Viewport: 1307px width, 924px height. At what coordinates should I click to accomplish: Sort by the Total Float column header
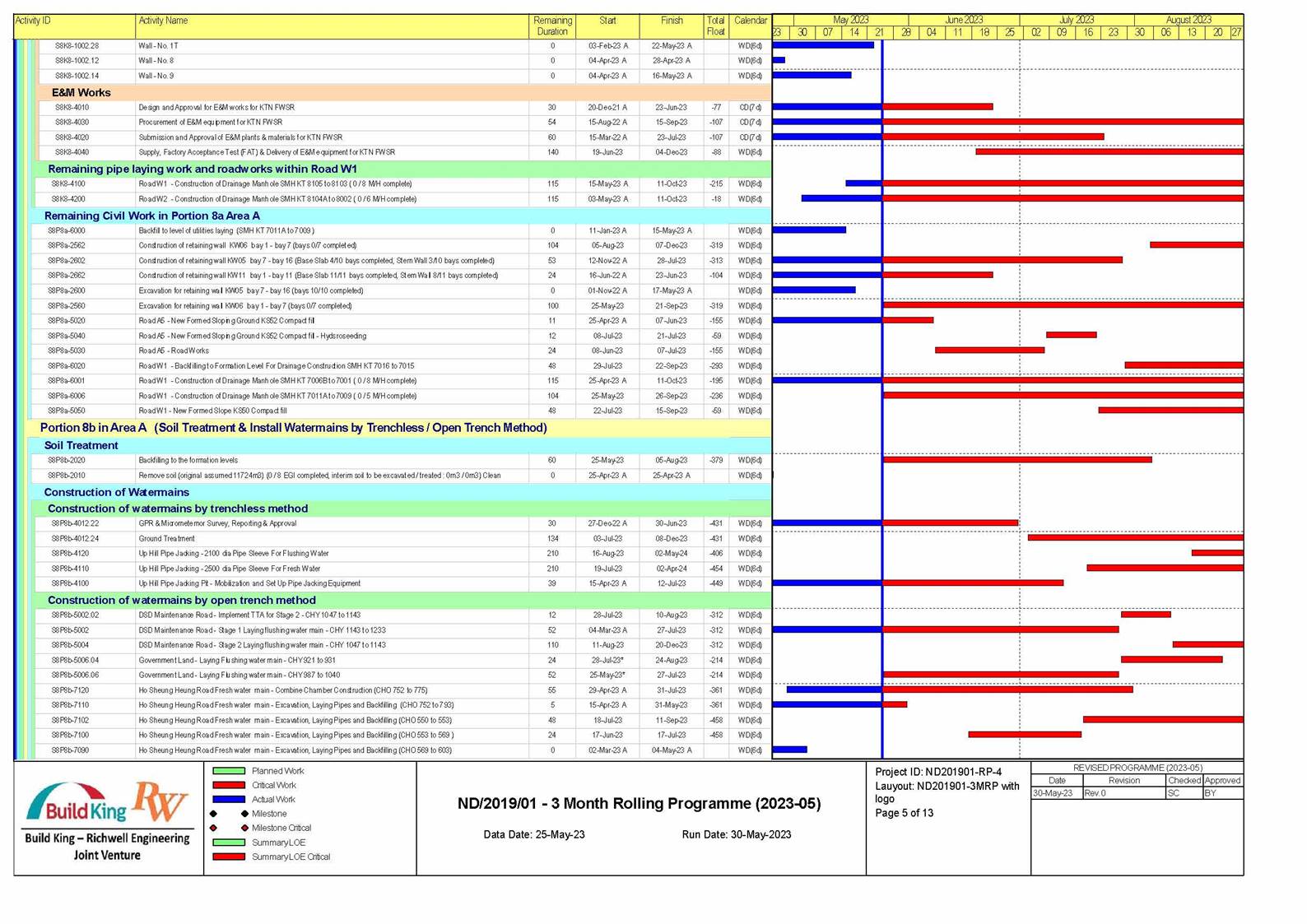click(715, 26)
